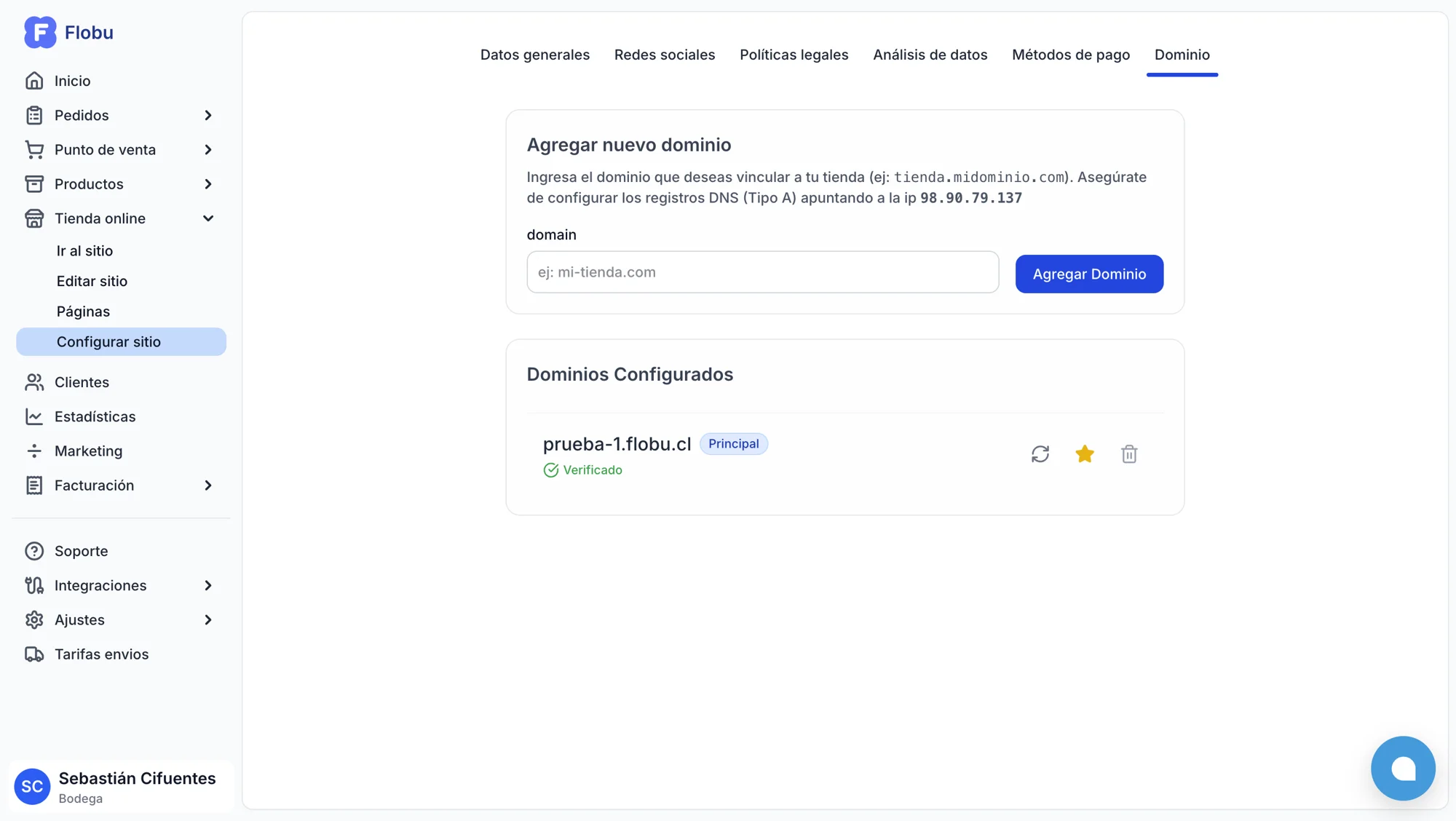The width and height of the screenshot is (1456, 821).
Task: Click the Agregar Dominio button
Action: click(x=1089, y=274)
